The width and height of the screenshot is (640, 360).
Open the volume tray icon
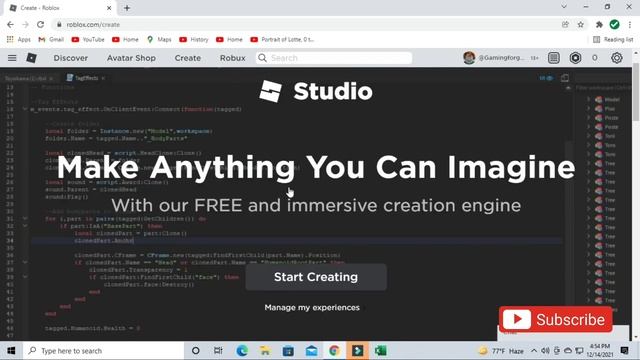tap(545, 351)
